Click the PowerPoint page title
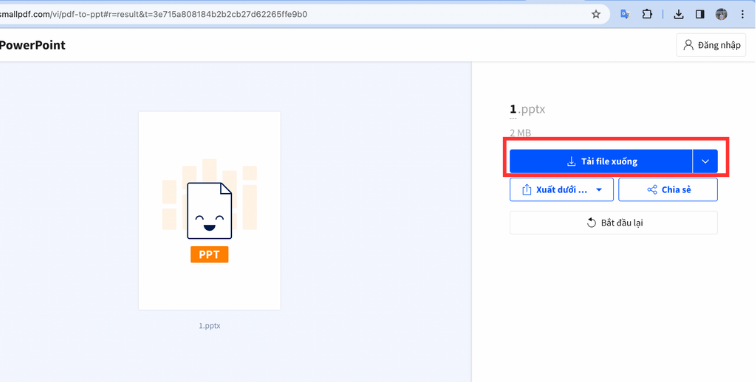The image size is (756, 382). click(x=32, y=45)
